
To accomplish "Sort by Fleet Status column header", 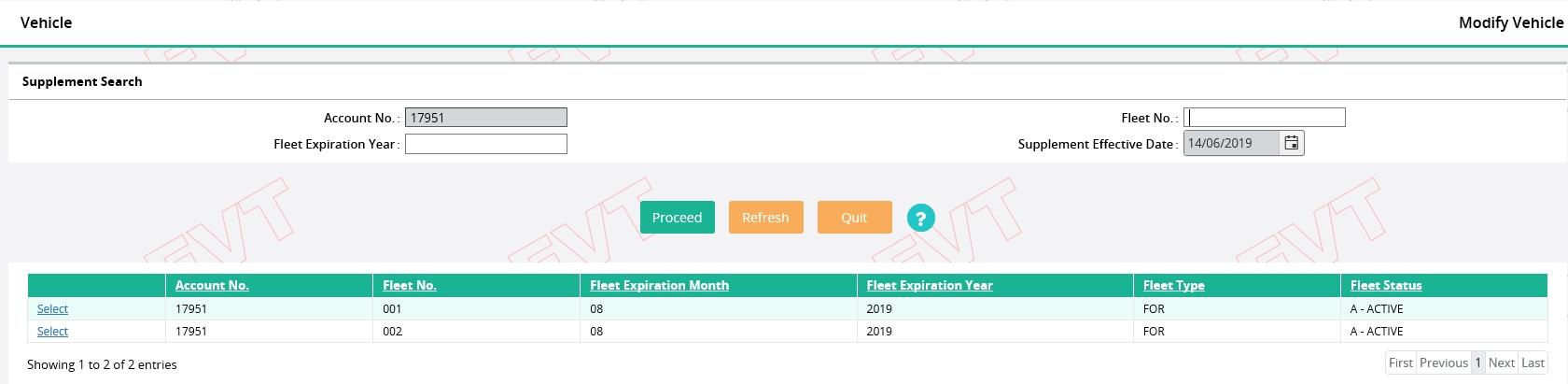I will point(1386,286).
